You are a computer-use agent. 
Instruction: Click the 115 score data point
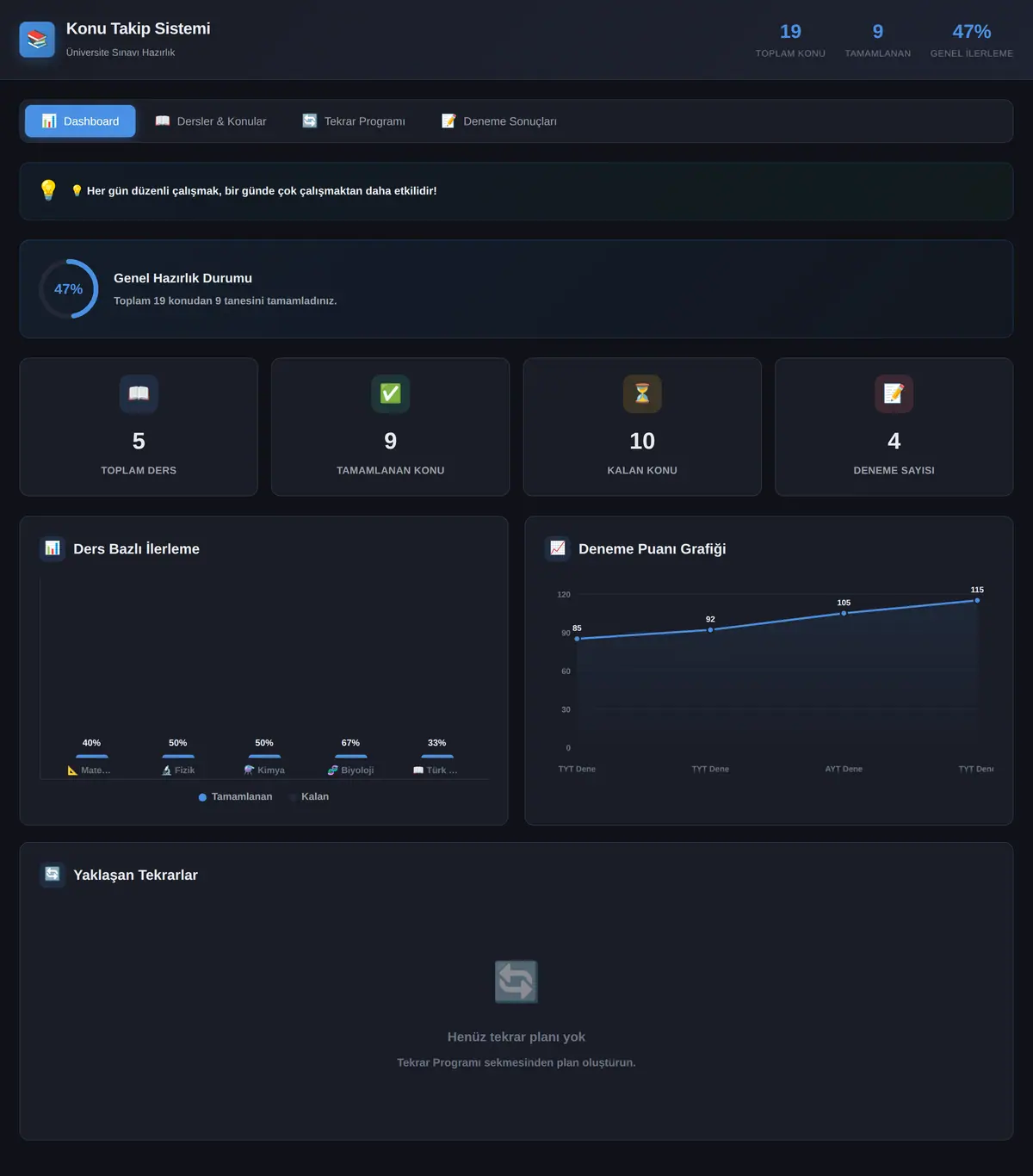pyautogui.click(x=977, y=601)
